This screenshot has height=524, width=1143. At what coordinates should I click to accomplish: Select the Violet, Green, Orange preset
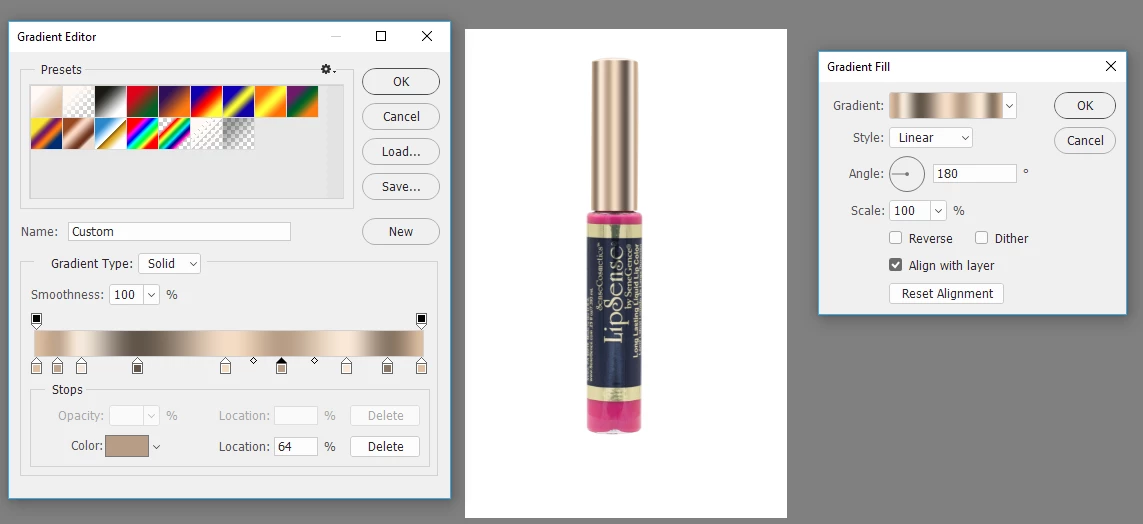[303, 101]
